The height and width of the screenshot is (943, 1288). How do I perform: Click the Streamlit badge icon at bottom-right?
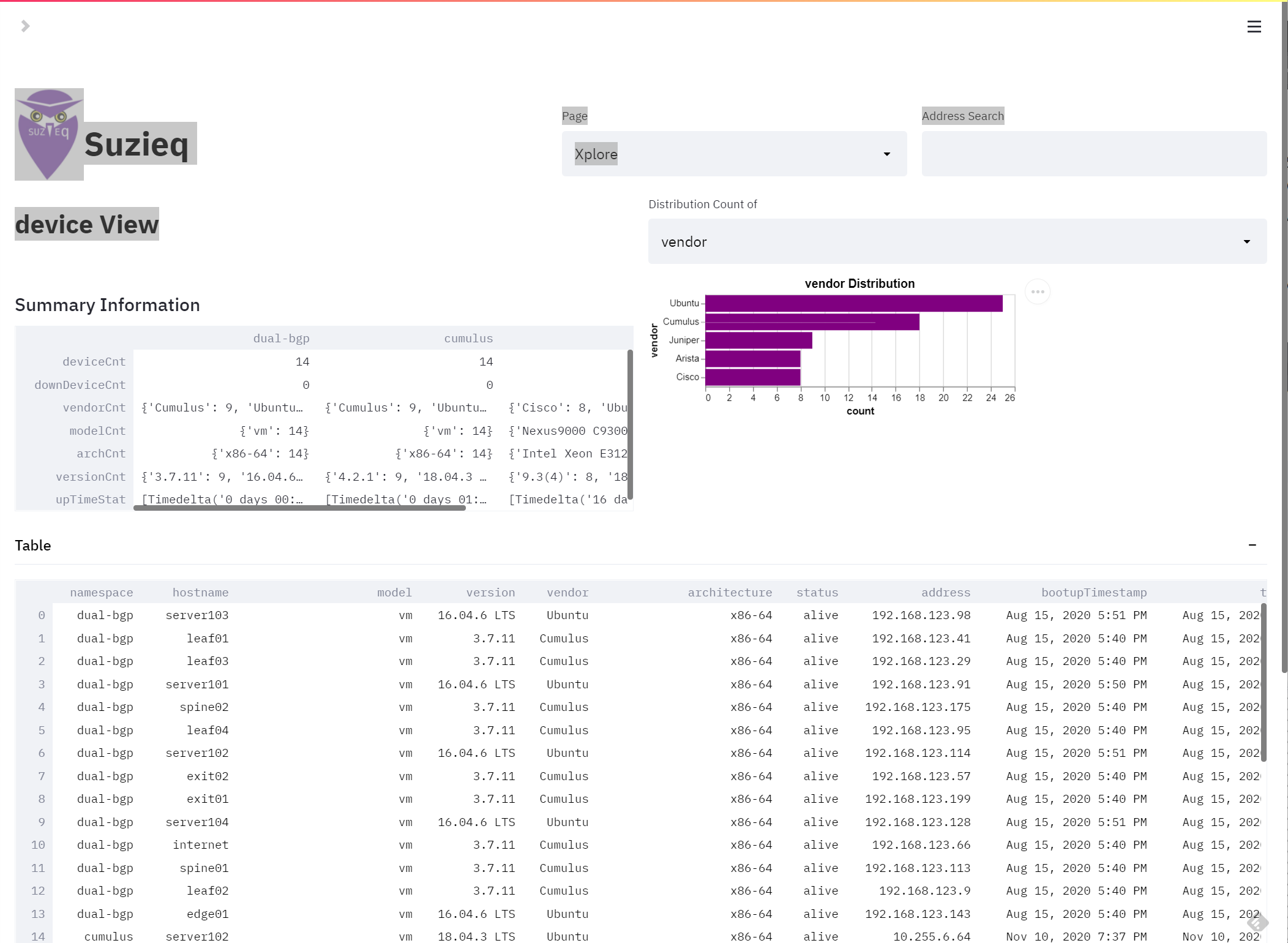click(1257, 922)
